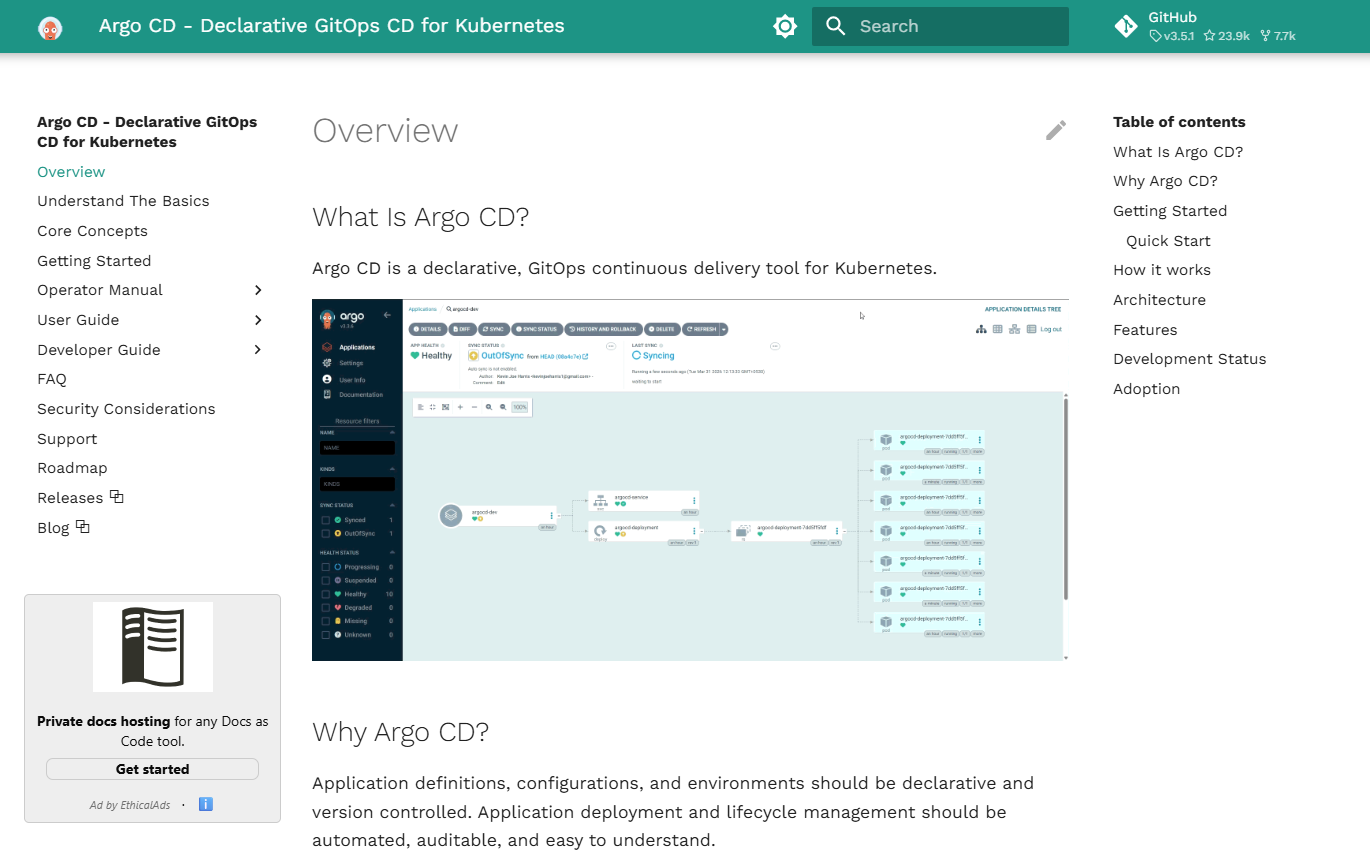Open the FAQ page
The height and width of the screenshot is (863, 1370).
[x=52, y=379]
